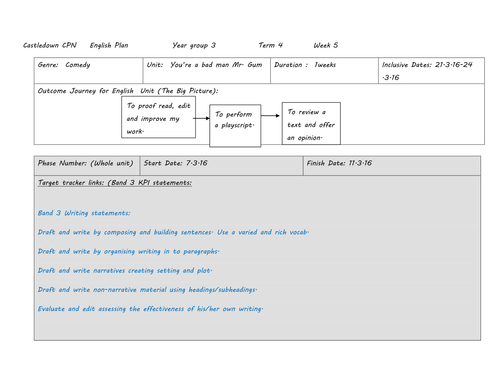
Task: Click the 'composing and building sentences' line
Action: pos(173,232)
